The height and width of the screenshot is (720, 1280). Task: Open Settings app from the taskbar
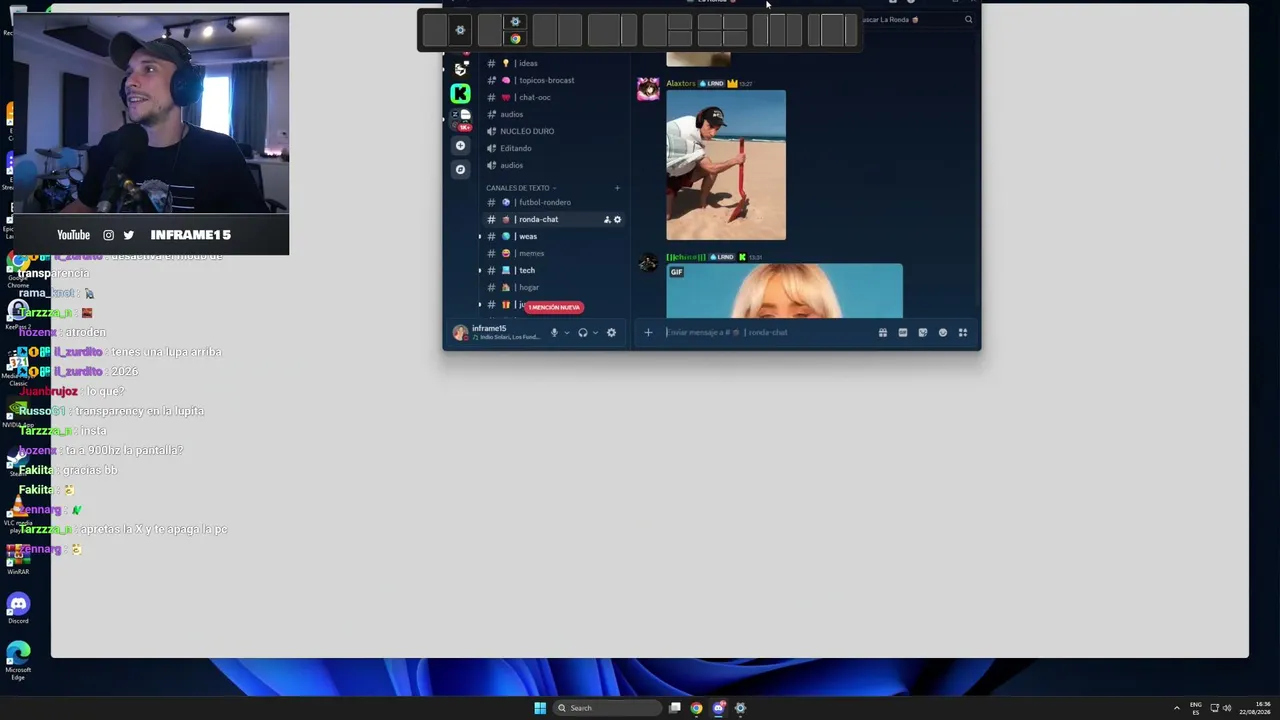tap(740, 708)
